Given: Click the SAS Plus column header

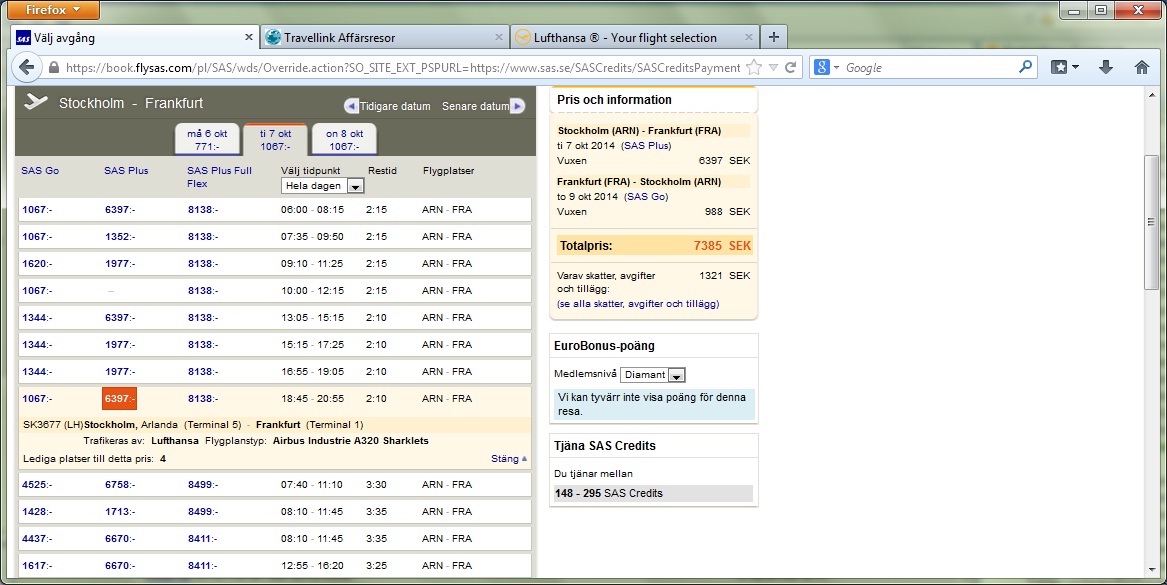Looking at the screenshot, I should (126, 170).
